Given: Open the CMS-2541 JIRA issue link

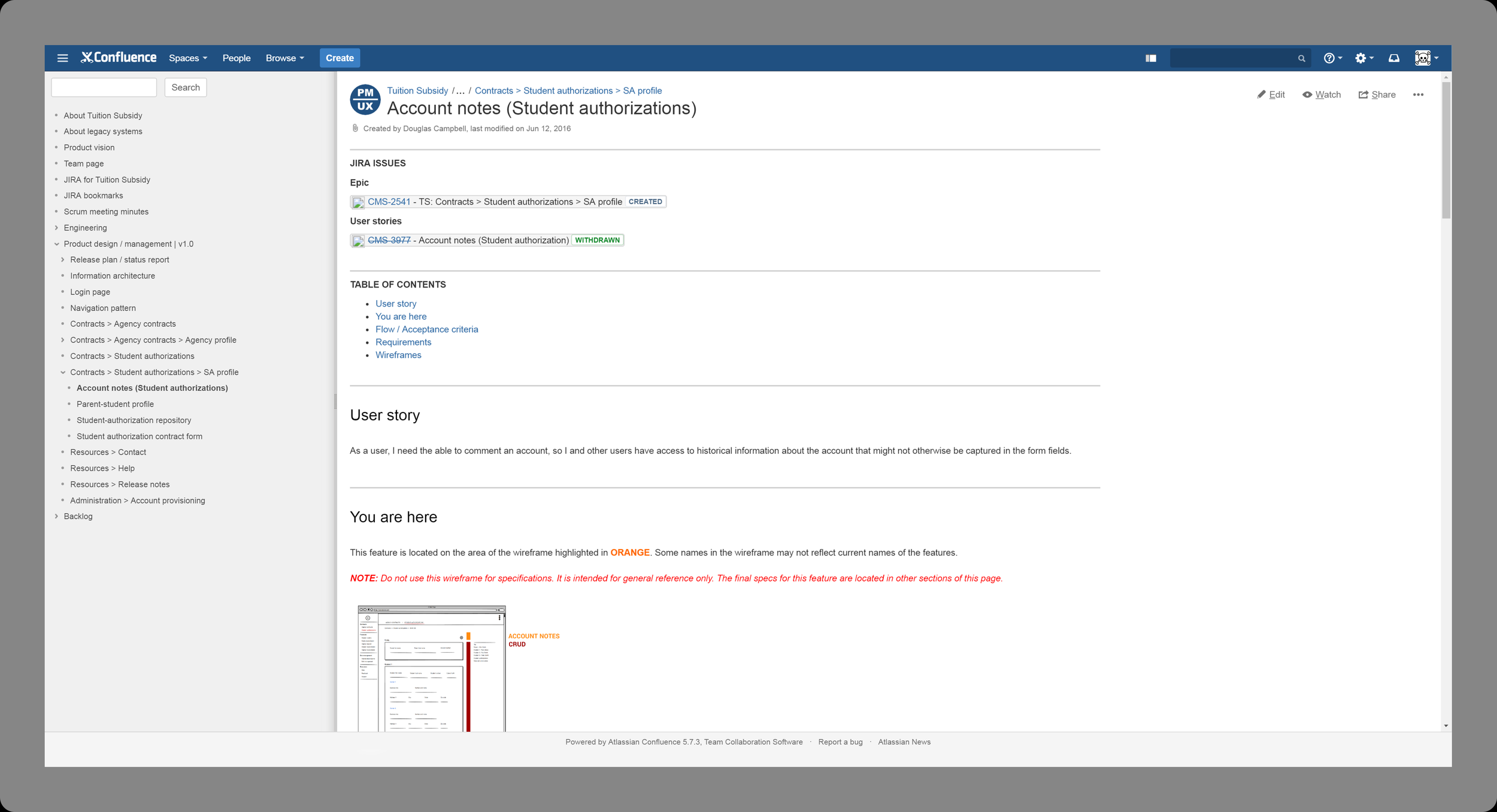Looking at the screenshot, I should [x=389, y=202].
